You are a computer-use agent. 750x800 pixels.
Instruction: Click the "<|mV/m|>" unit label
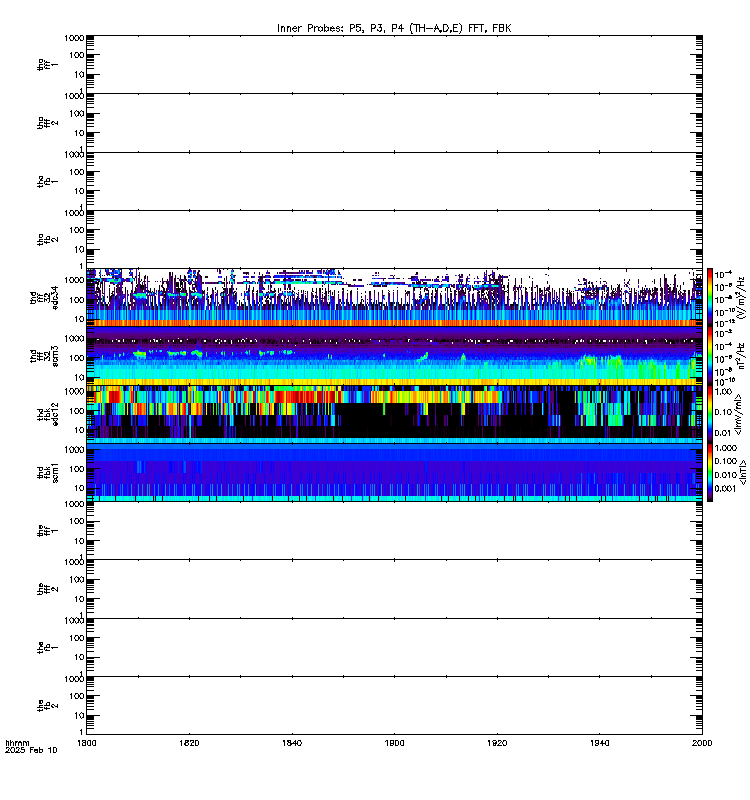737,414
